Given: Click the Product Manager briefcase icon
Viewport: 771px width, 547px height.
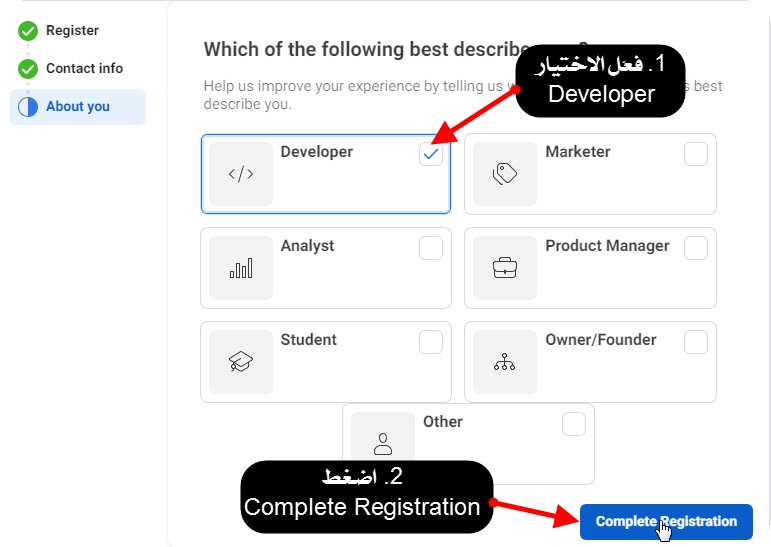Looking at the screenshot, I should coord(505,268).
